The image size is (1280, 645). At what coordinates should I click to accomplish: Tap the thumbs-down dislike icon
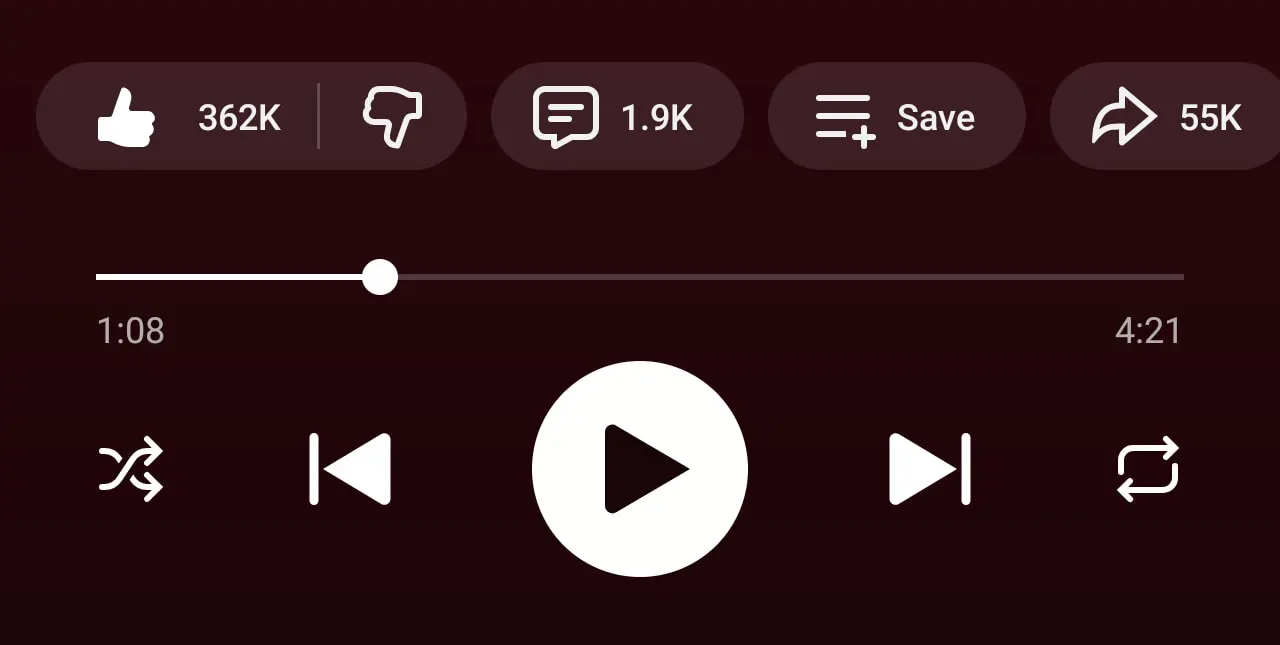point(392,117)
